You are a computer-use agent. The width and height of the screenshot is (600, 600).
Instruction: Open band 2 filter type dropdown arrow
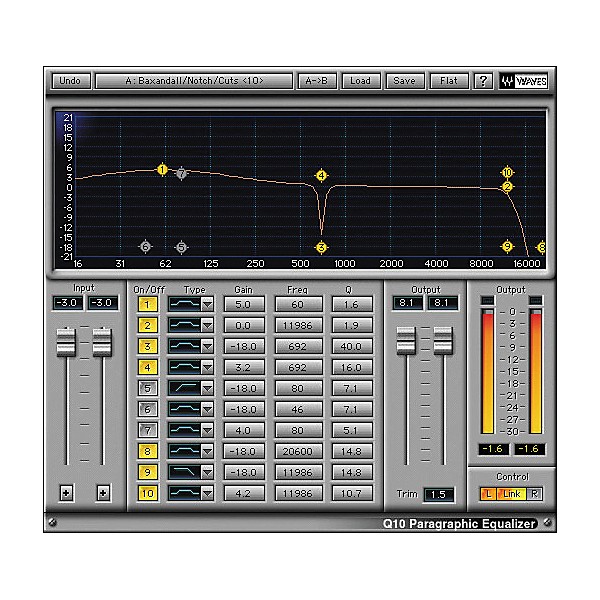pyautogui.click(x=207, y=326)
